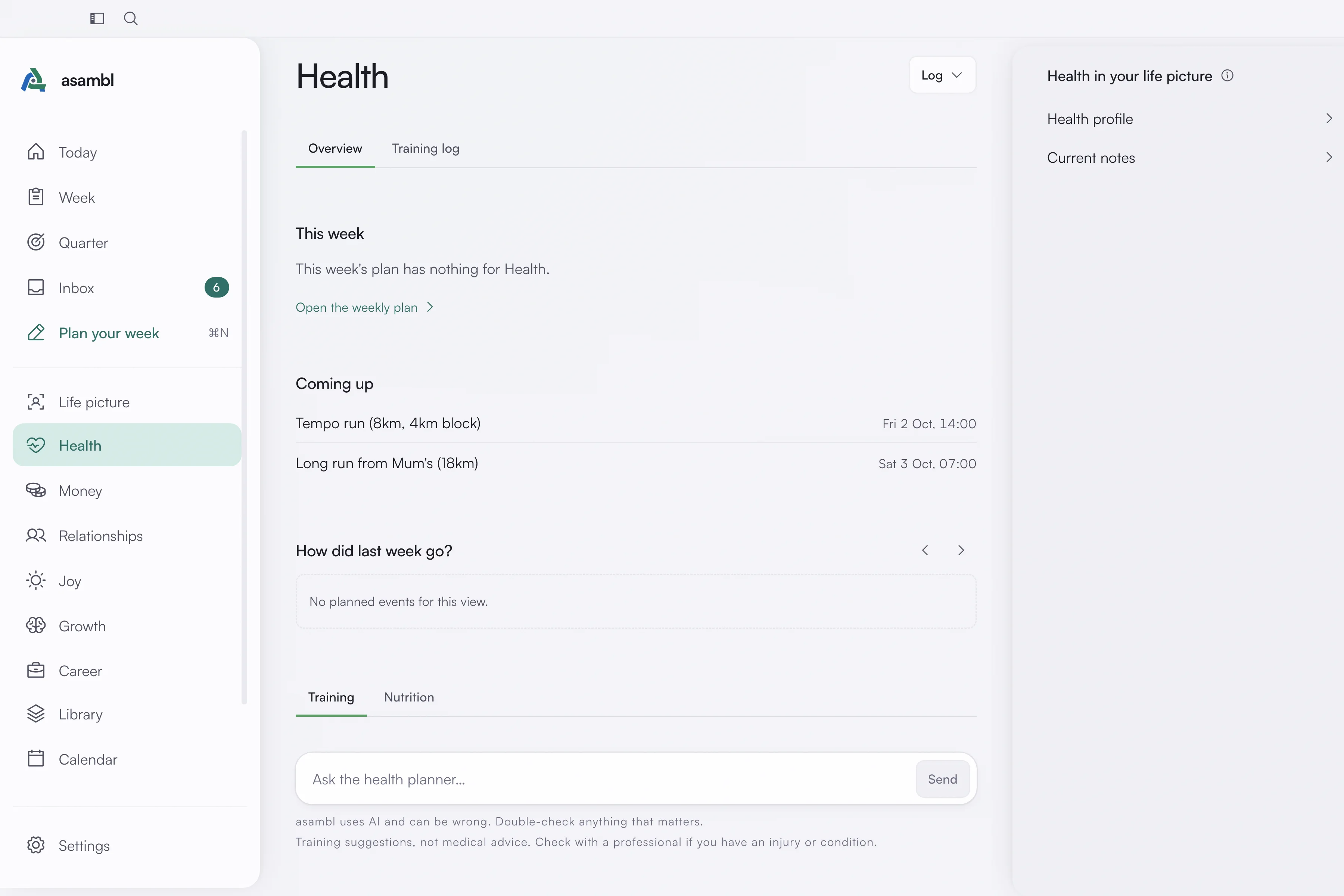Open Money coins icon
This screenshot has height=896, width=1344.
(x=36, y=490)
